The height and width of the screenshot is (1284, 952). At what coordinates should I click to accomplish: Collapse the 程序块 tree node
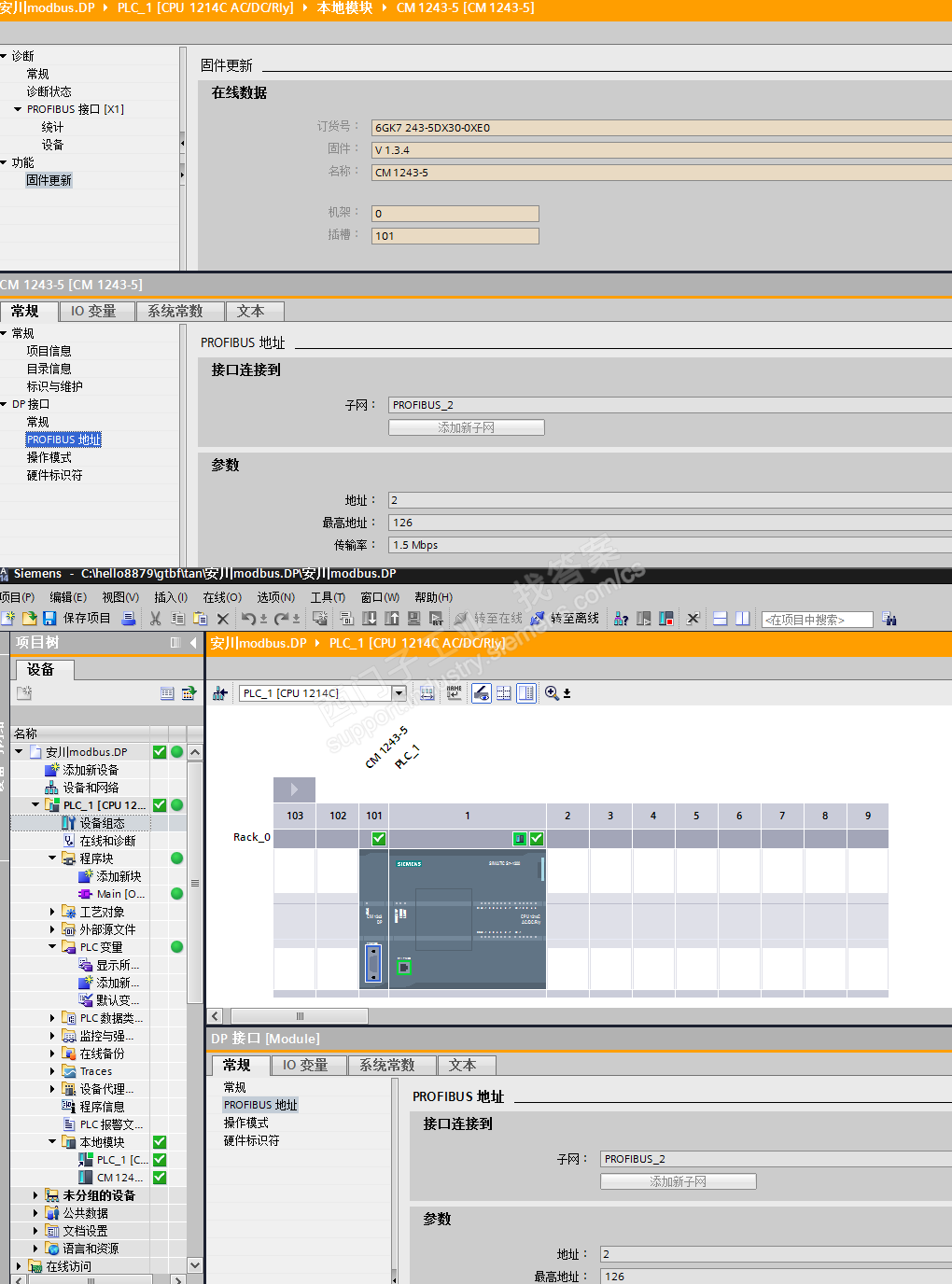(x=52, y=858)
